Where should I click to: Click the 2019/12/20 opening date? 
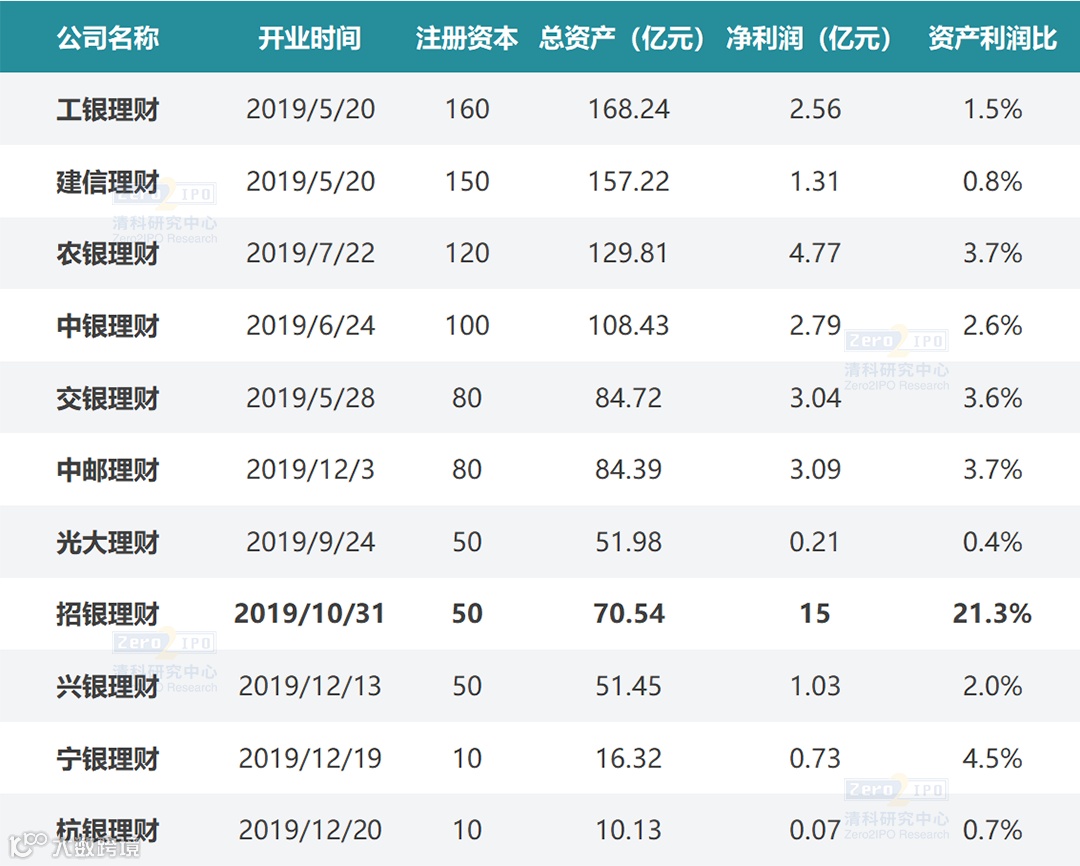pos(310,830)
